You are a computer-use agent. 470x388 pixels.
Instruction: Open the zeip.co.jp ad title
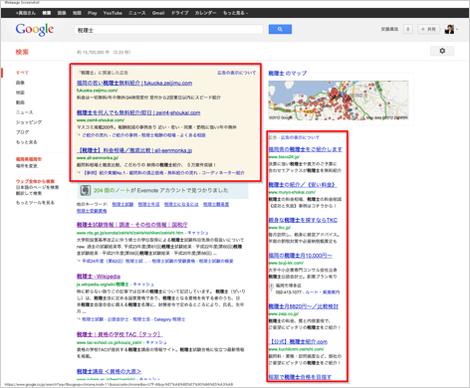click(x=303, y=306)
